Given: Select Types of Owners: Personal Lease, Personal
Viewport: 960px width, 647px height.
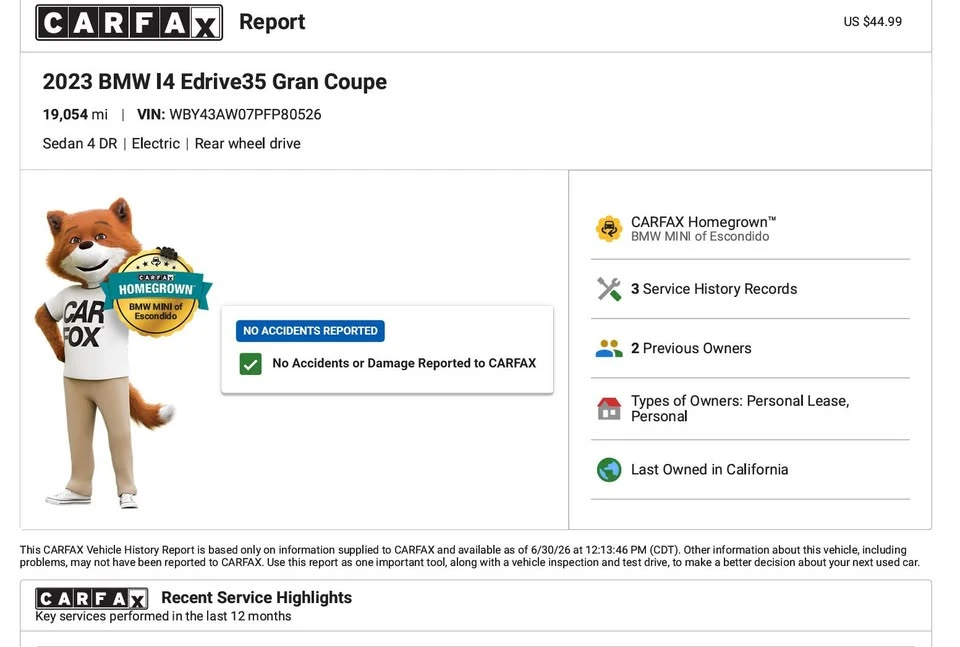Looking at the screenshot, I should (x=750, y=408).
